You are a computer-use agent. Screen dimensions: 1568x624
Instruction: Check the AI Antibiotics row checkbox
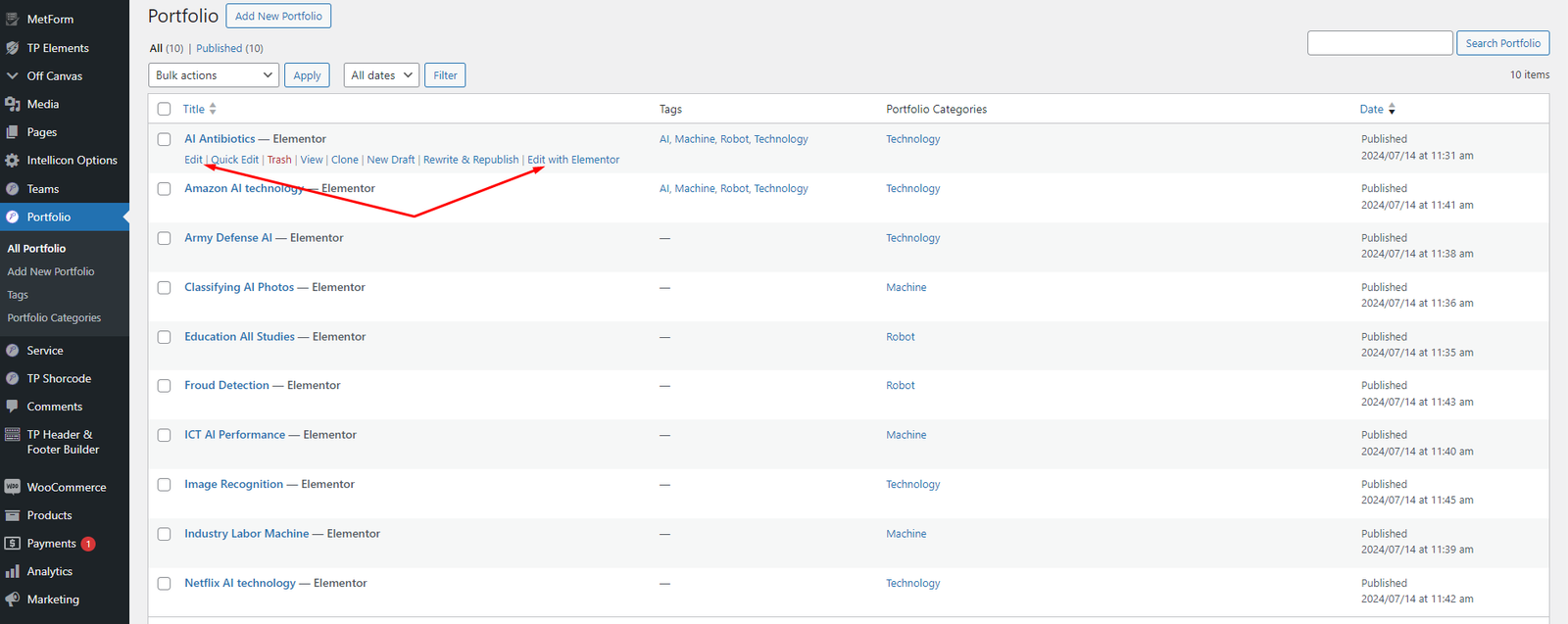pos(164,139)
